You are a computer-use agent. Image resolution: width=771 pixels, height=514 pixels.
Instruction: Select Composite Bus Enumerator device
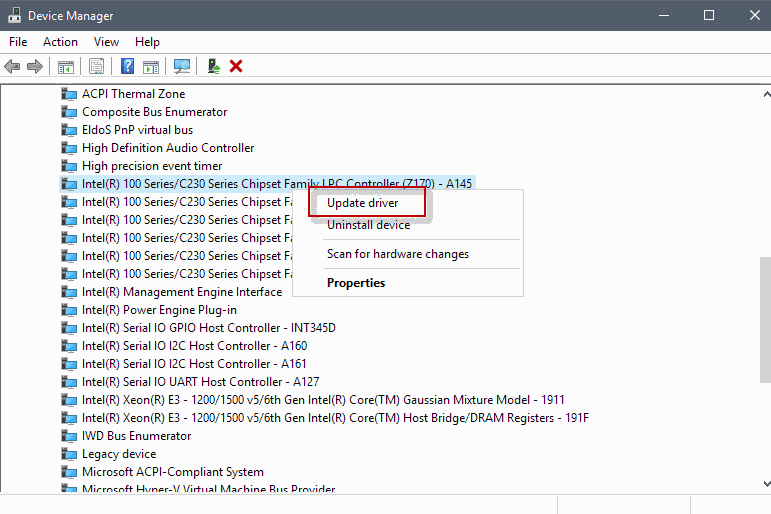pyautogui.click(x=154, y=112)
